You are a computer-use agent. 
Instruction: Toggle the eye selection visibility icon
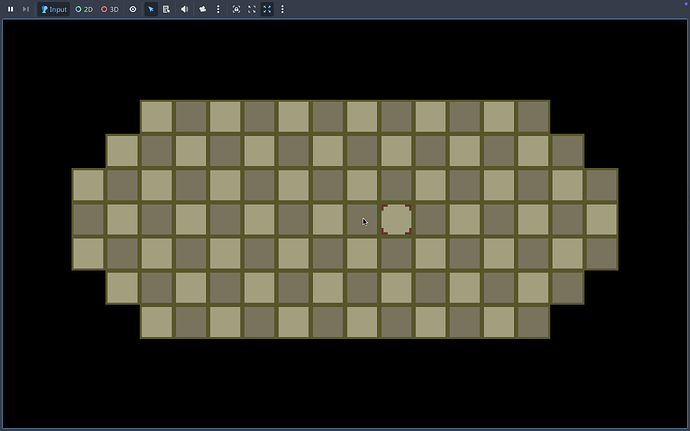[133, 9]
